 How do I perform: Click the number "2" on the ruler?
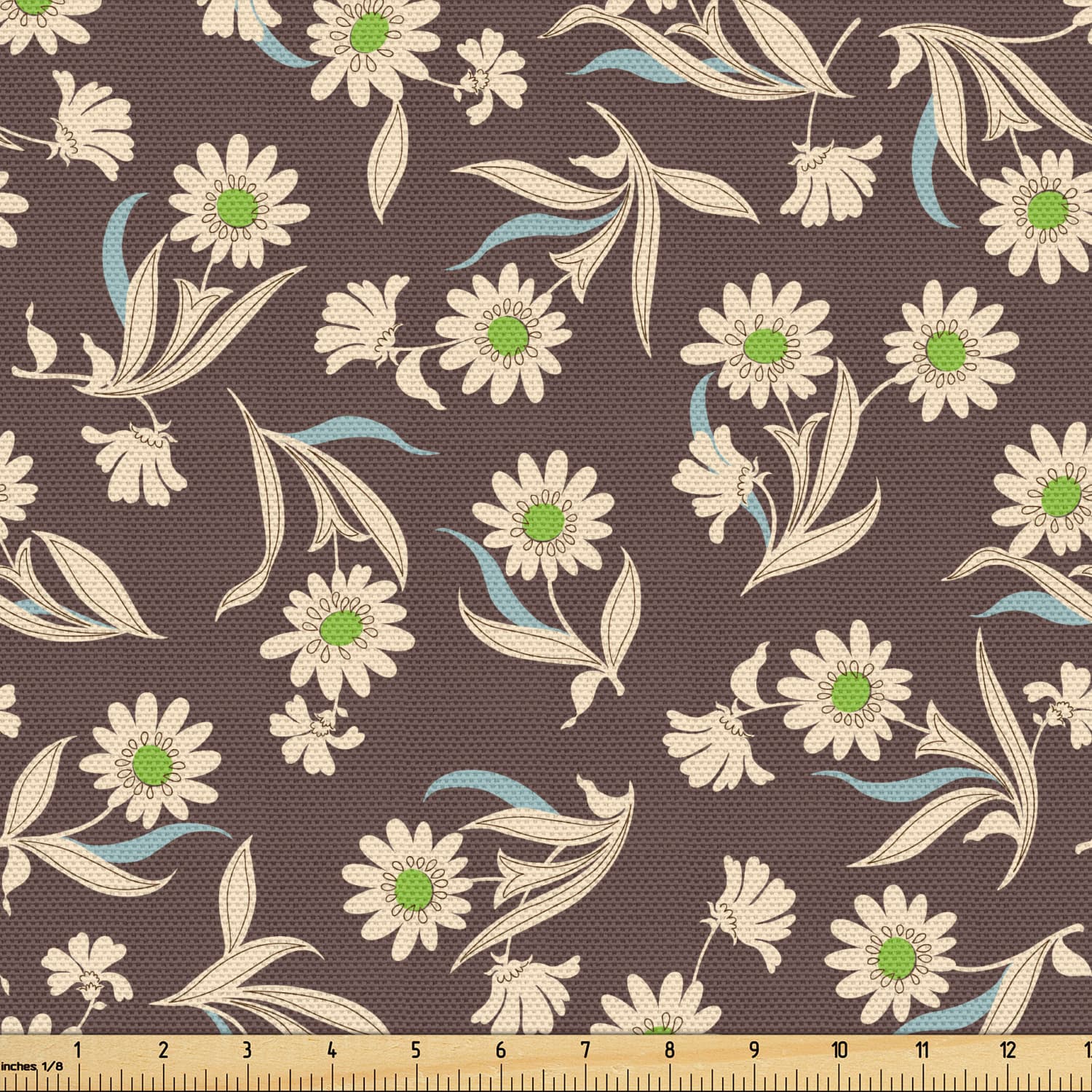(x=163, y=1050)
